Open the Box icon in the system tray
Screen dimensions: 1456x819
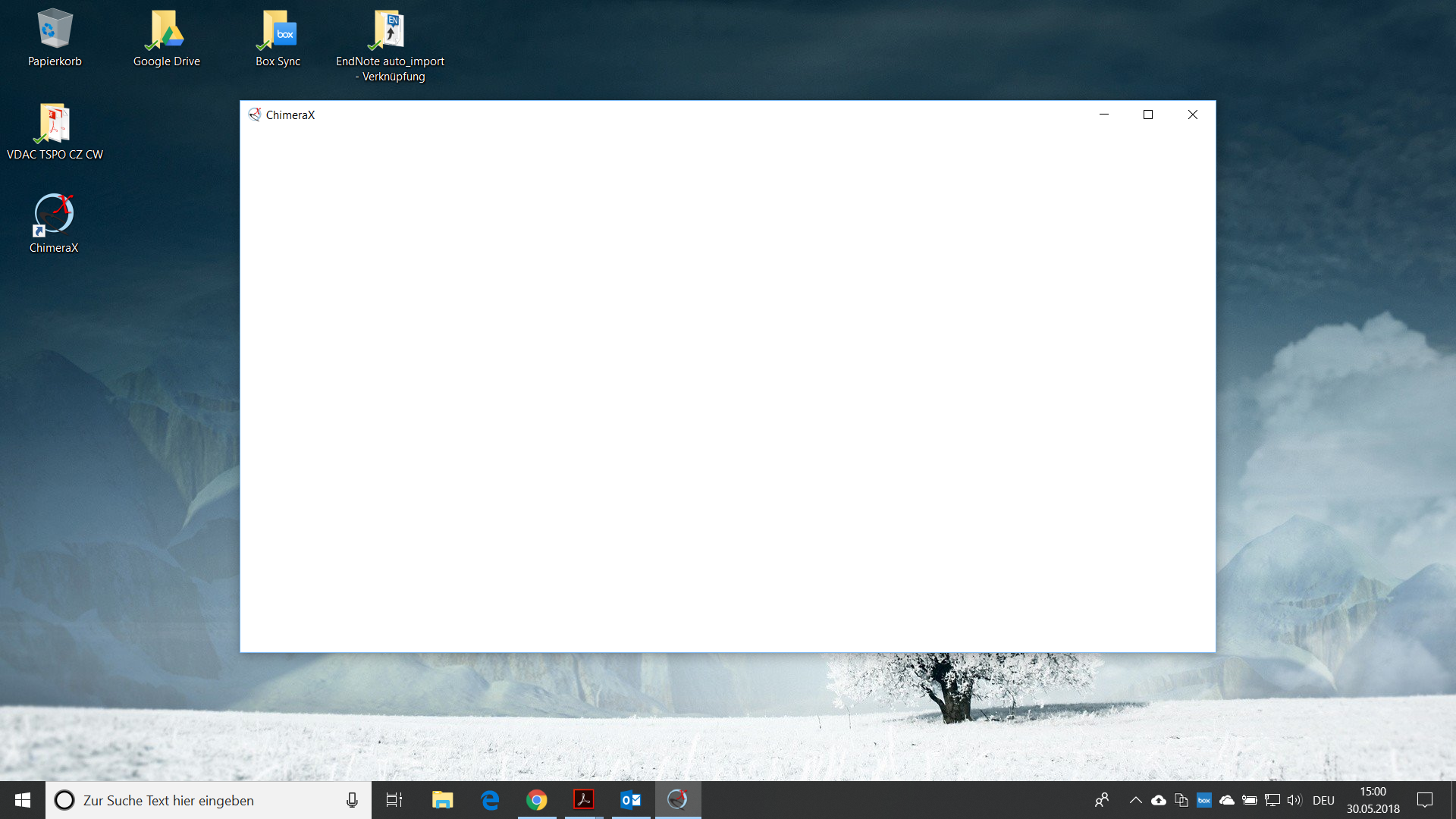point(1204,800)
